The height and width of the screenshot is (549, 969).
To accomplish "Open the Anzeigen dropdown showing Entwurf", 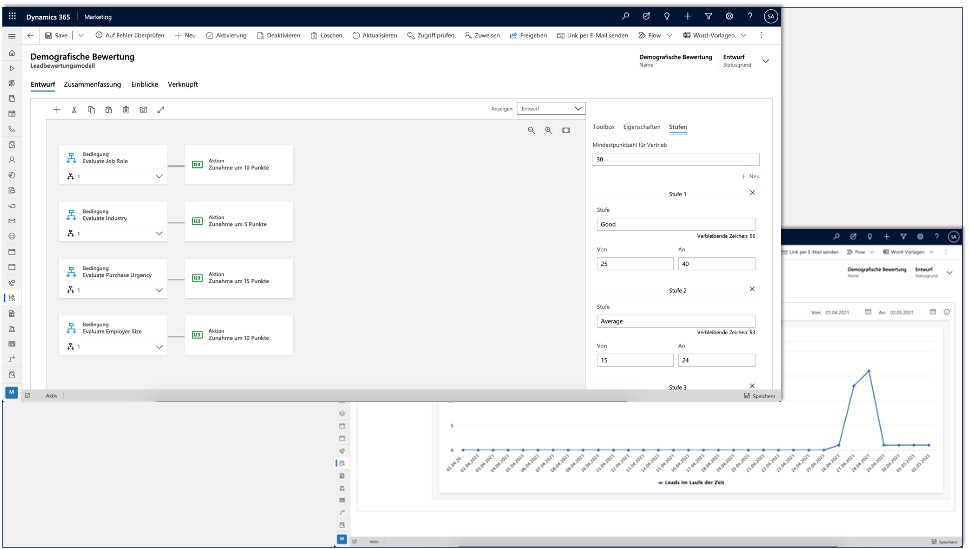I will pos(551,108).
